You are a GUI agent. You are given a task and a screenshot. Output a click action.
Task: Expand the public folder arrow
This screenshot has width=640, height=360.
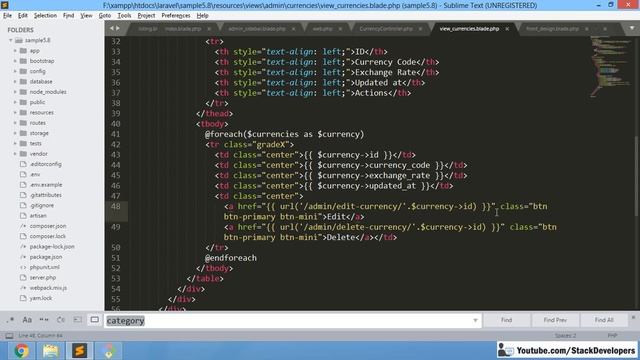click(x=15, y=102)
